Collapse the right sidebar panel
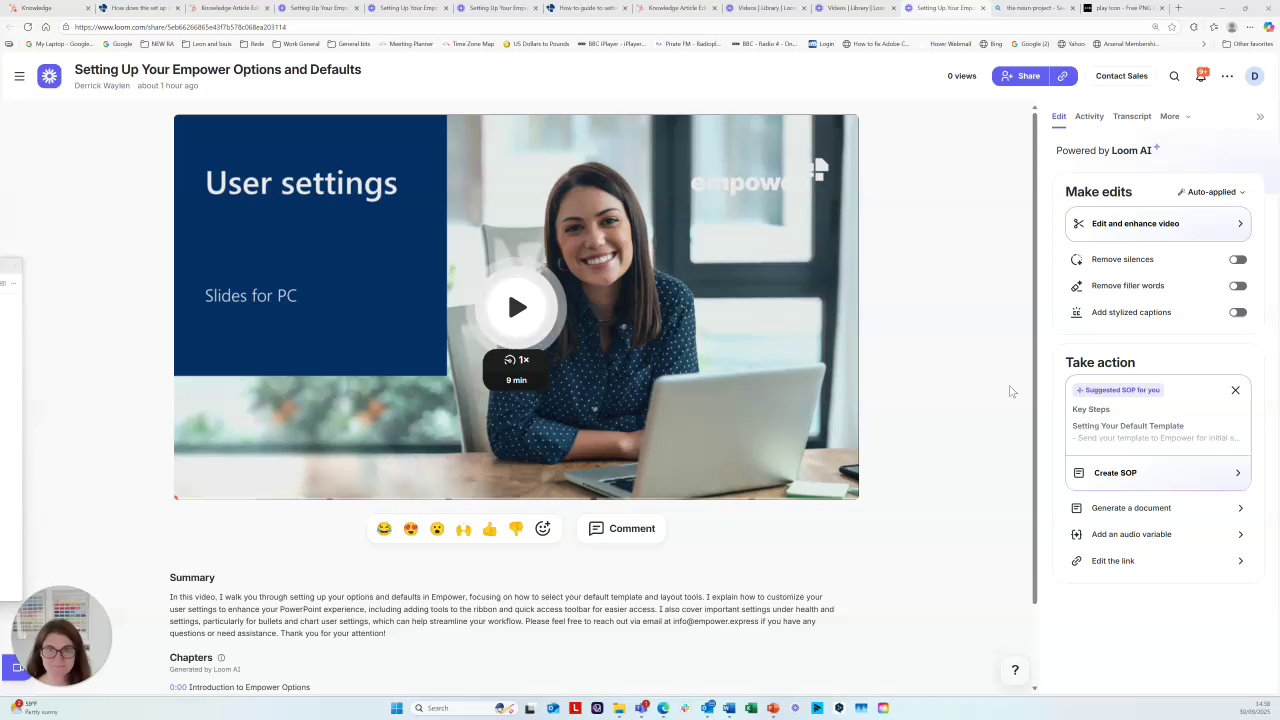Viewport: 1280px width, 720px height. coord(1260,117)
